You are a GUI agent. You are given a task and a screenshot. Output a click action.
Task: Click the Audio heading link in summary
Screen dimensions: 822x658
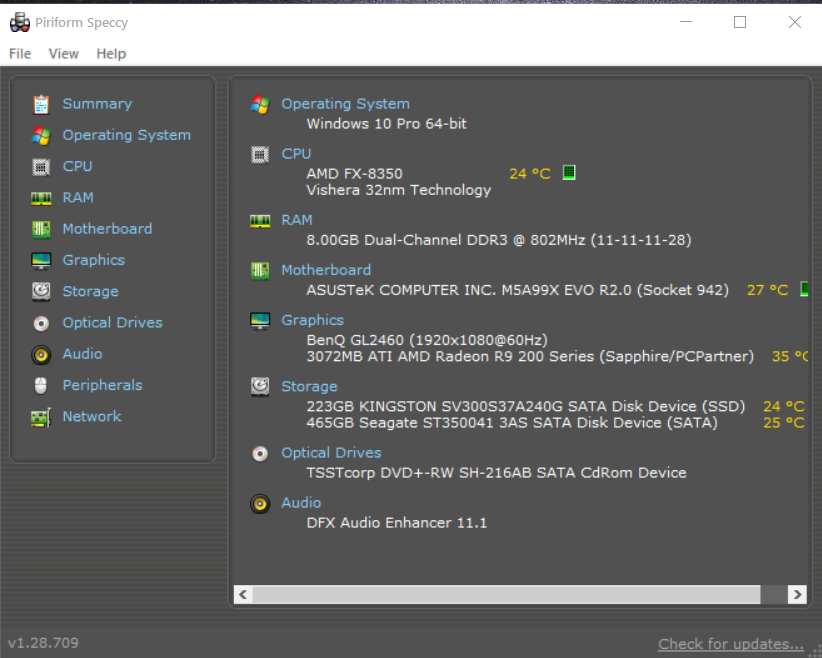click(x=301, y=503)
